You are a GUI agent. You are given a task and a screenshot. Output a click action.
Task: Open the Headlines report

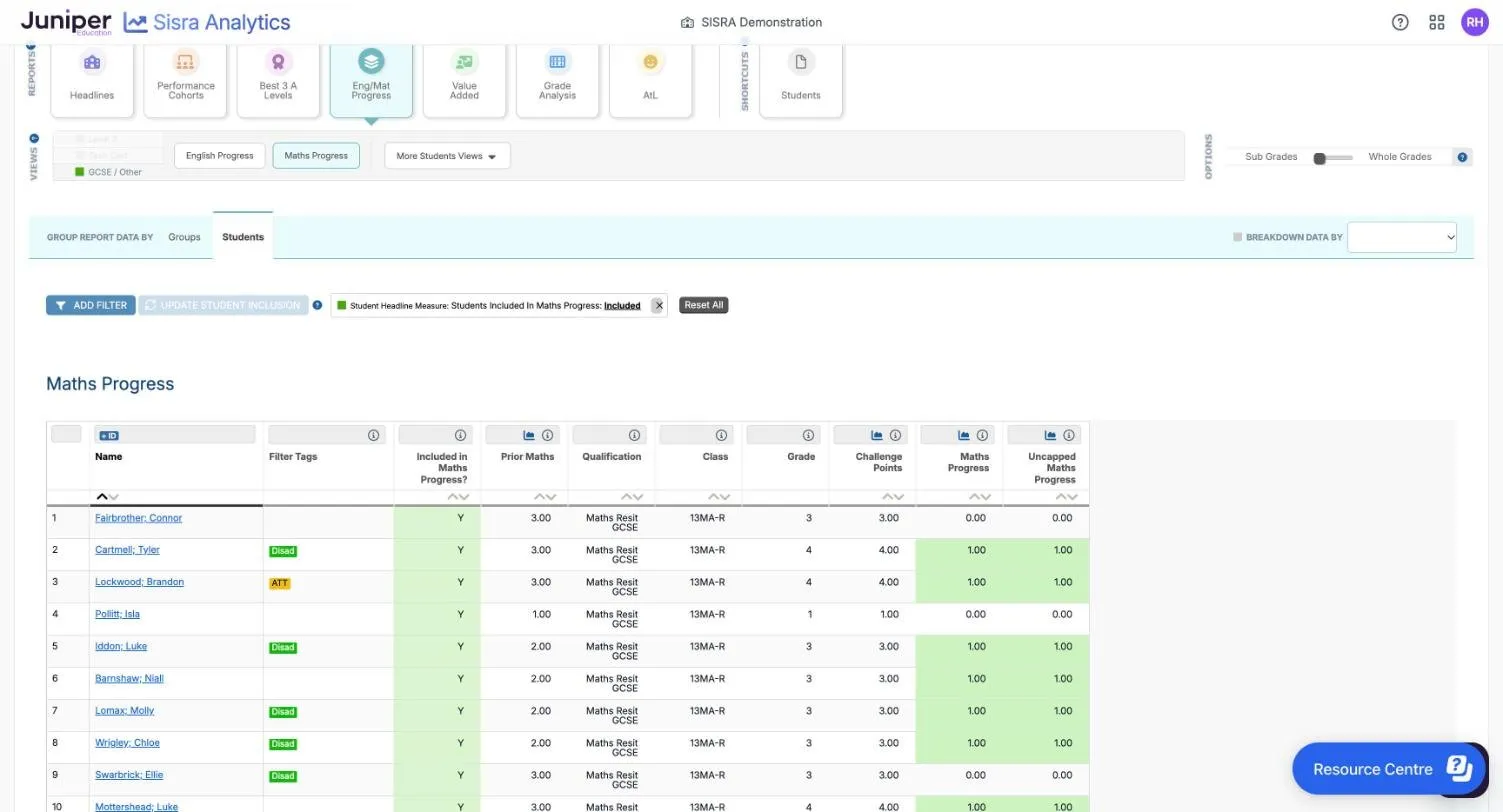point(92,80)
